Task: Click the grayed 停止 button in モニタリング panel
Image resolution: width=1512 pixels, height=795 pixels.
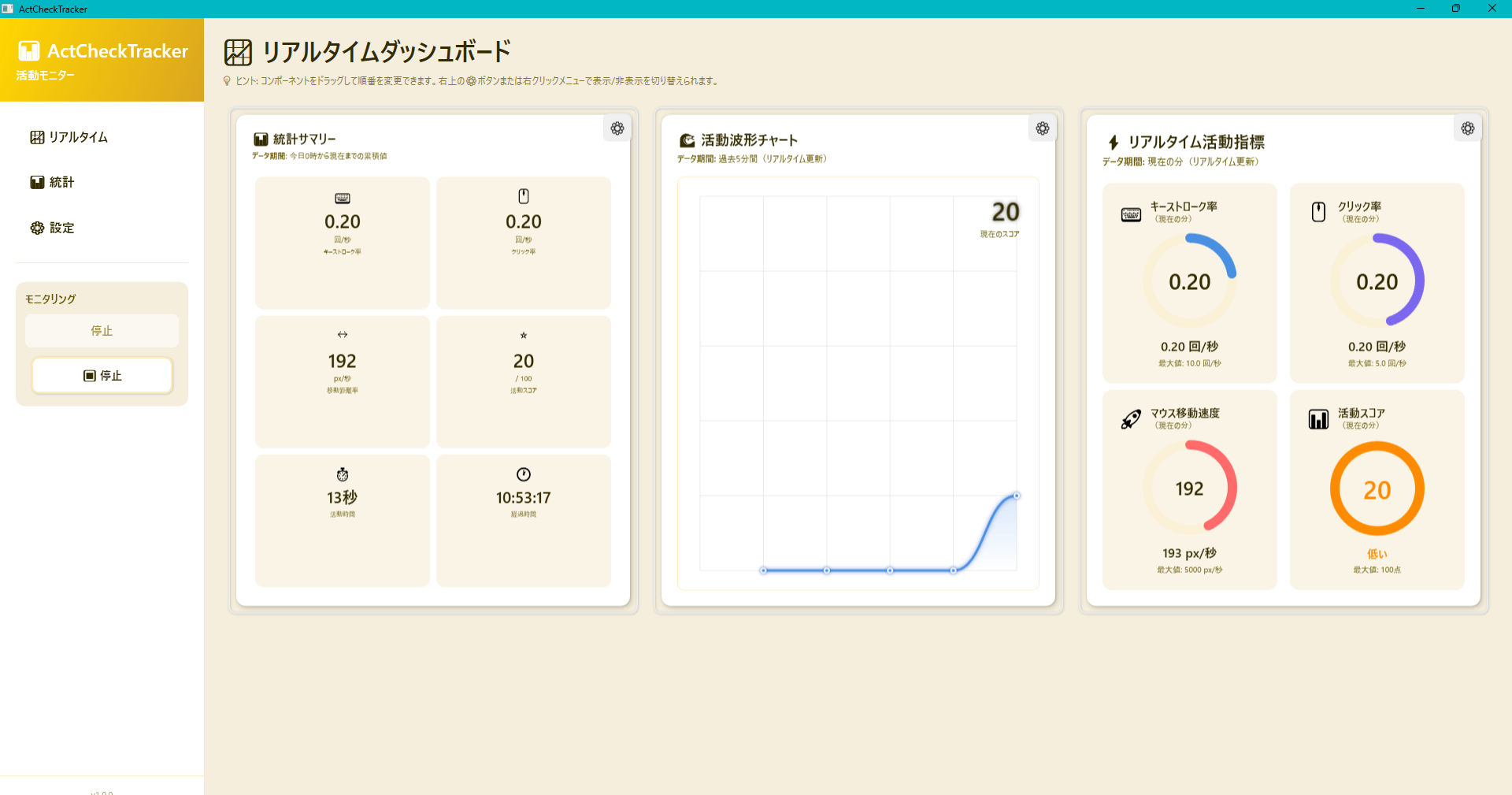Action: click(x=102, y=330)
